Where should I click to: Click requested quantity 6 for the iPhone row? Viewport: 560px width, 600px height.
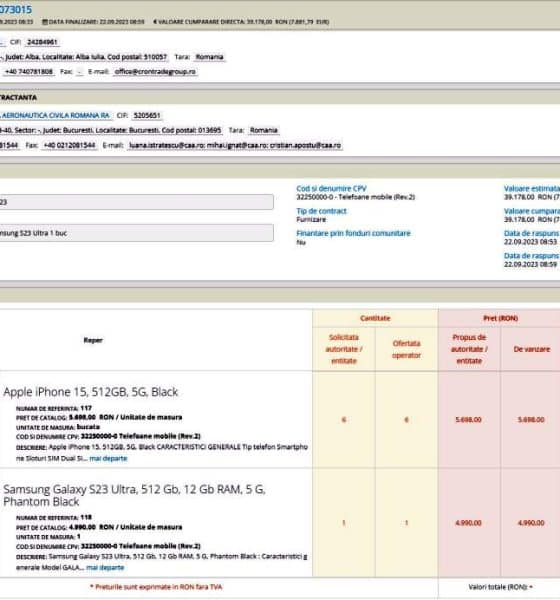tap(344, 420)
